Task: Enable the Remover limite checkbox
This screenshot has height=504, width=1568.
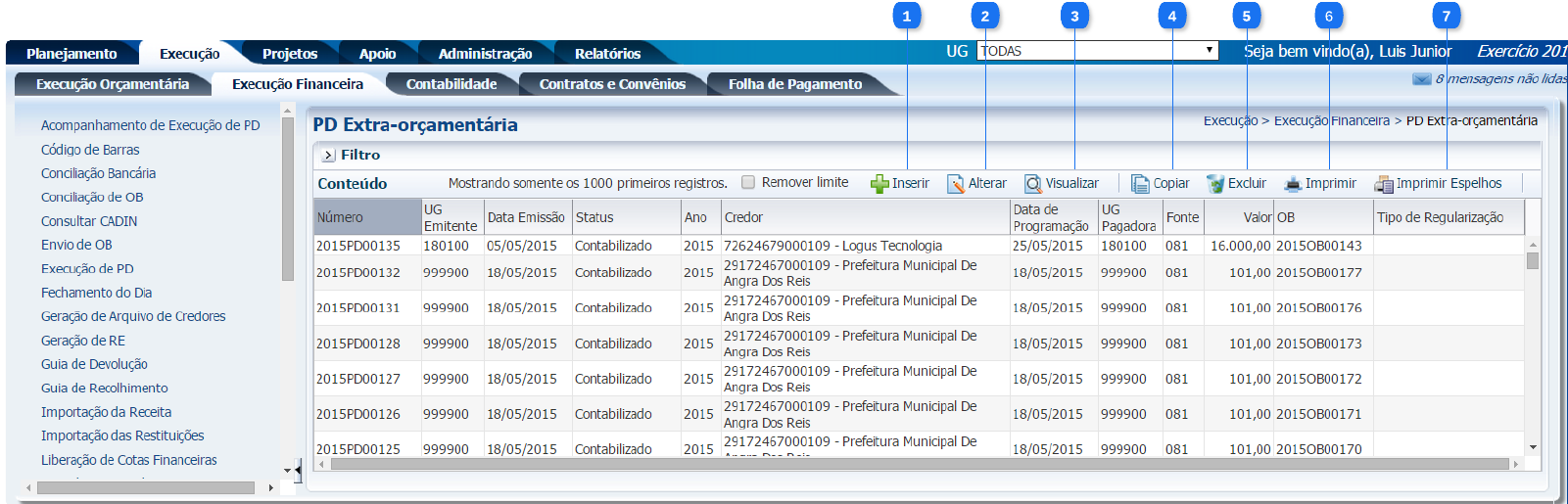Action: click(x=748, y=182)
